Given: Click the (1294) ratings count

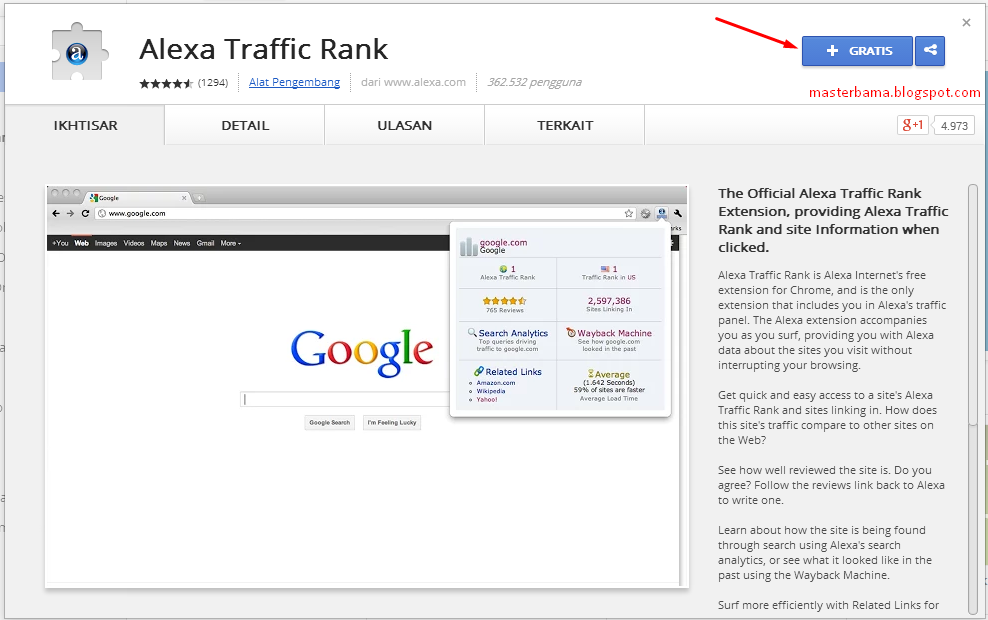Looking at the screenshot, I should tap(213, 83).
